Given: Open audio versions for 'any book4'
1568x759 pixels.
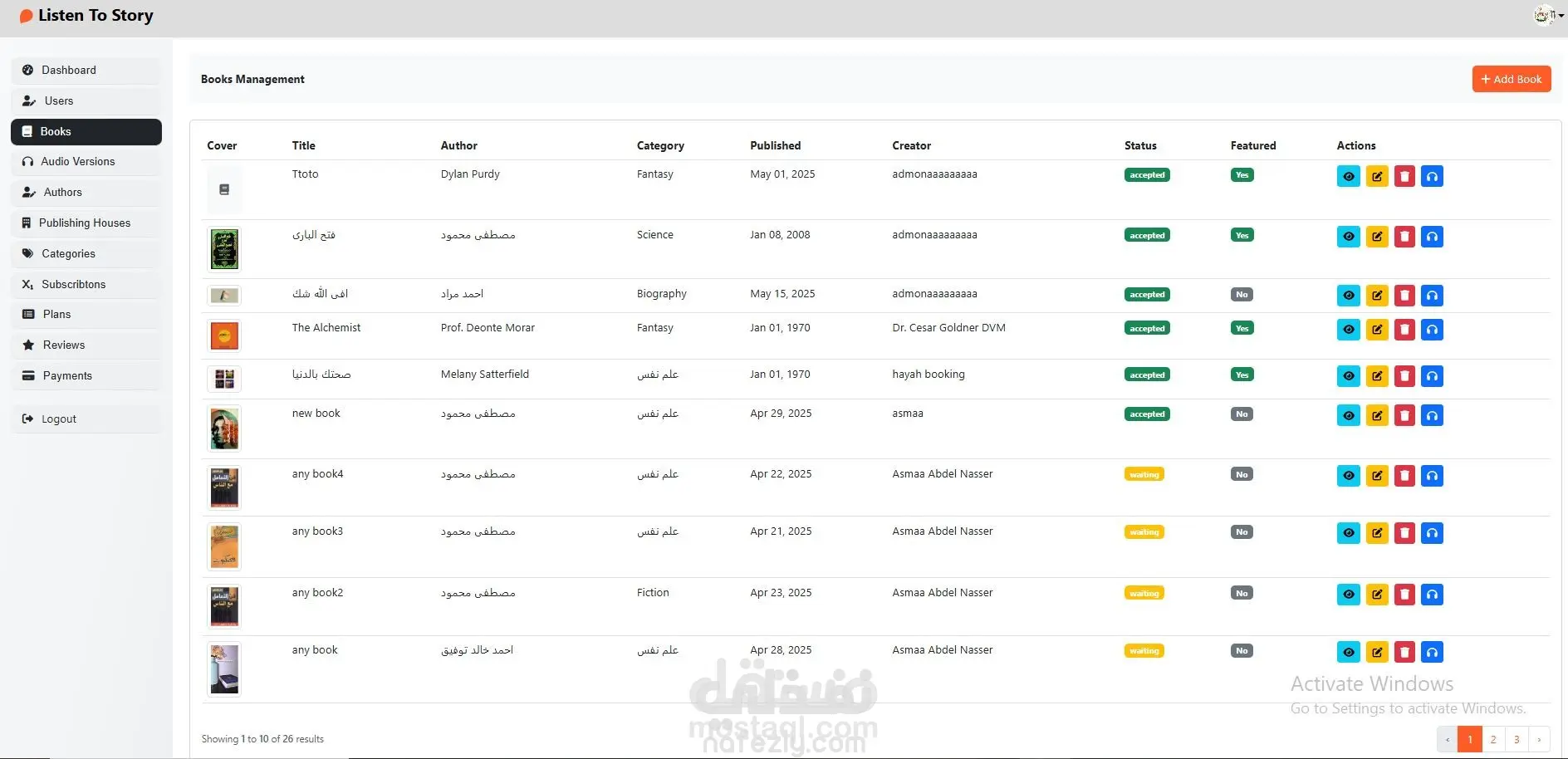Looking at the screenshot, I should point(1432,476).
